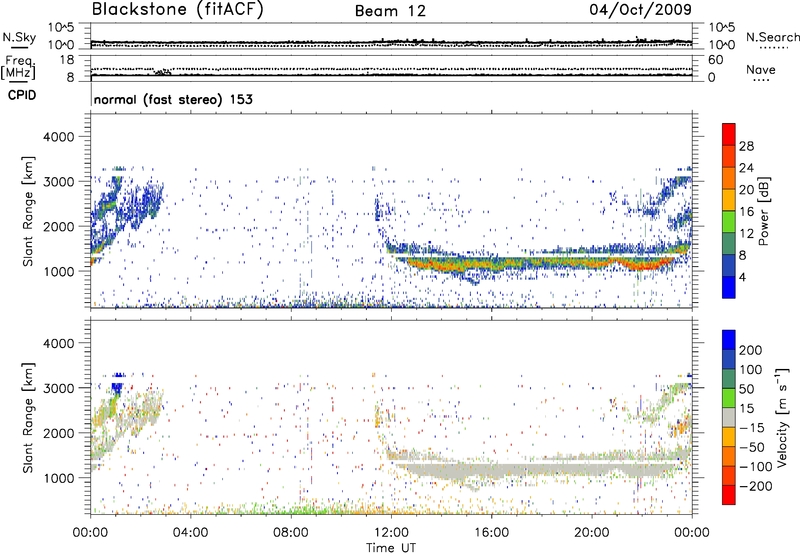Click 'normal (fast stereo) 153' text
800x554 pixels.
(x=173, y=99)
